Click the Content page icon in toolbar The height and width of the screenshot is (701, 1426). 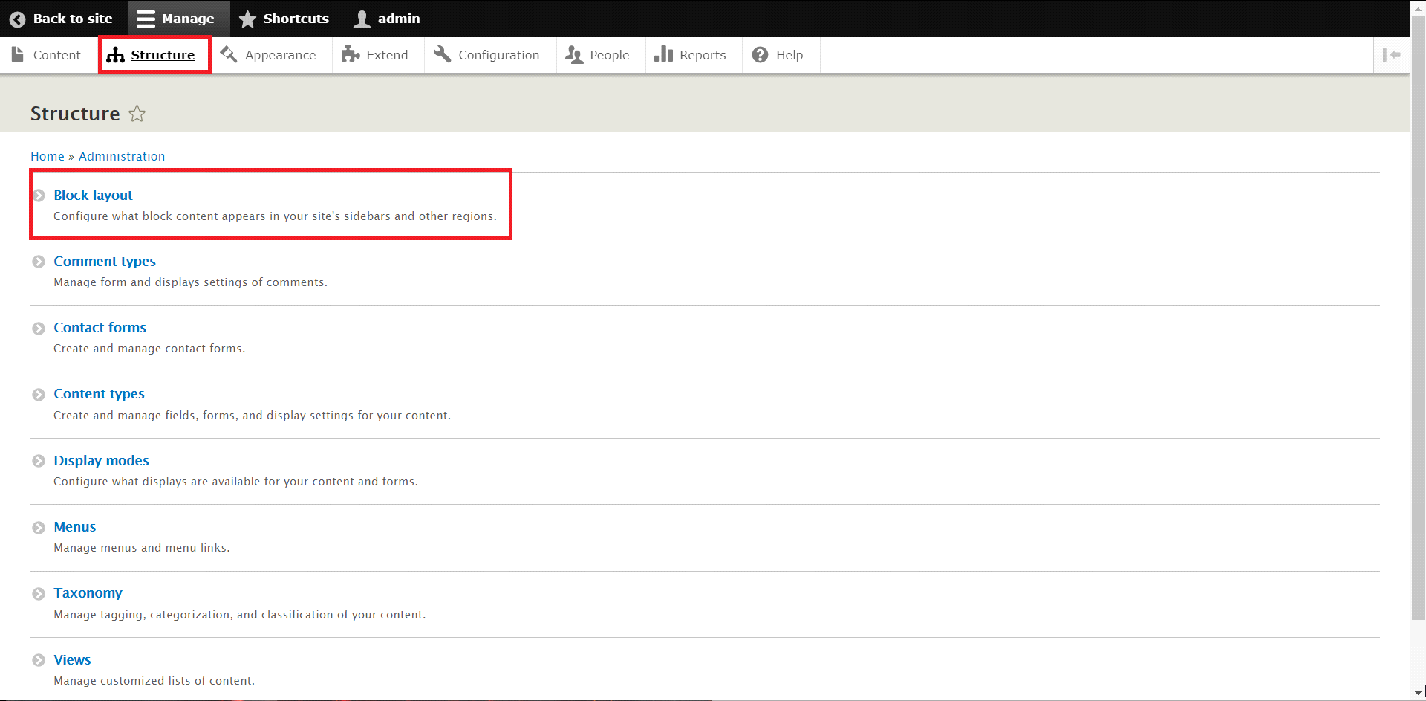tap(17, 55)
